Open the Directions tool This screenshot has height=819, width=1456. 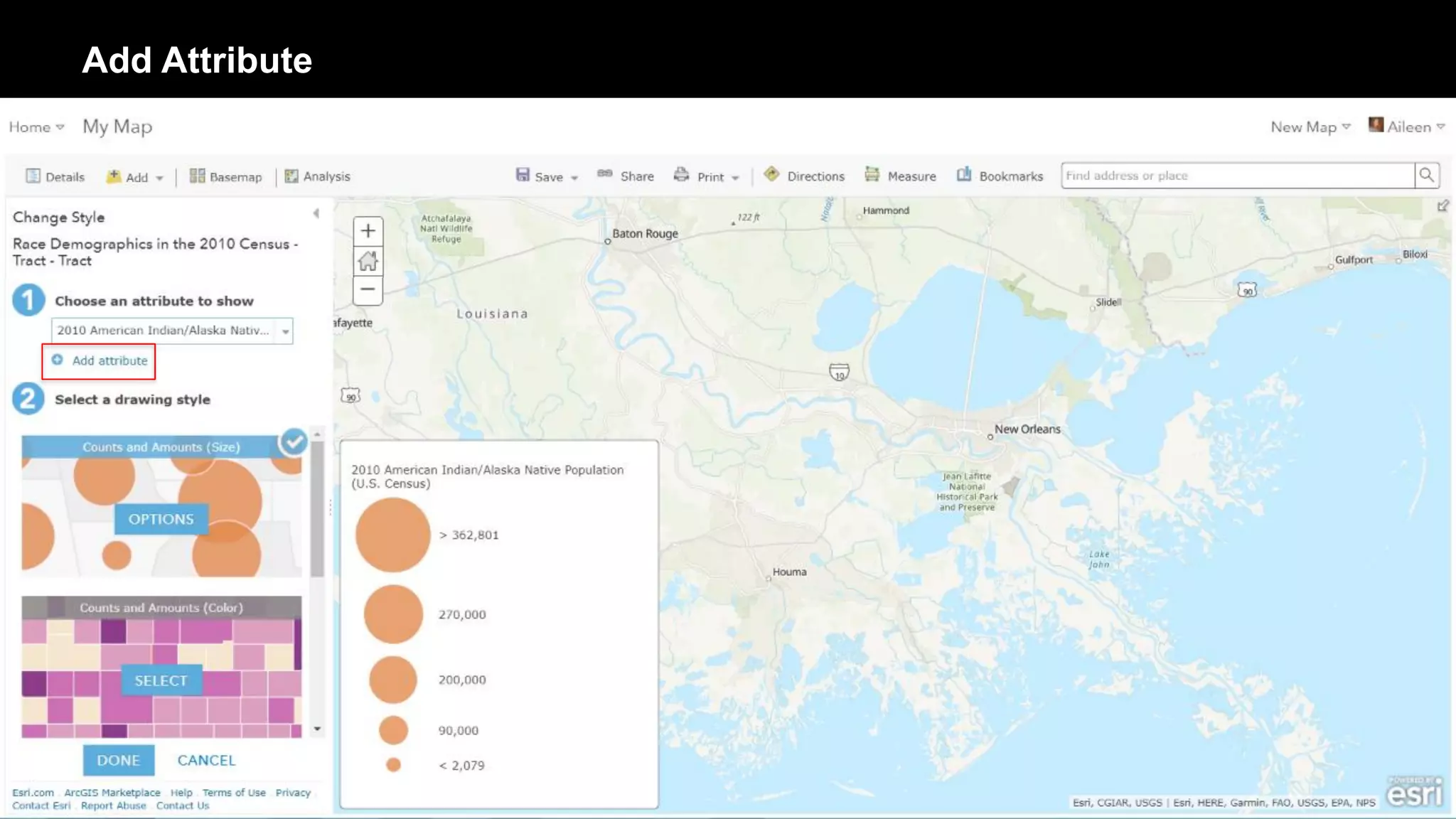[x=804, y=176]
